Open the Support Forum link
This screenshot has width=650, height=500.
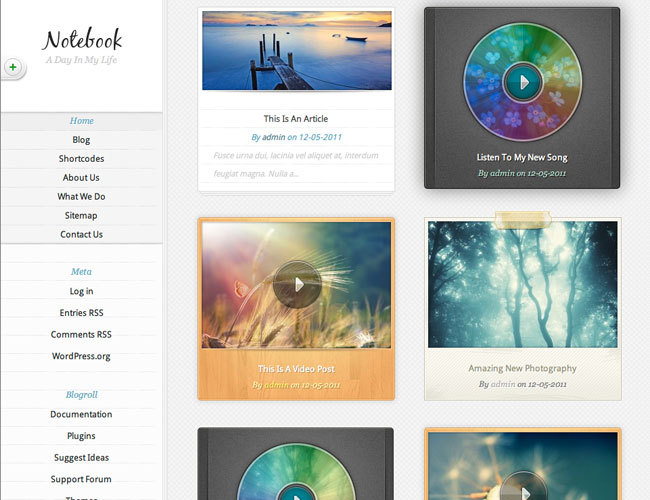click(x=81, y=479)
